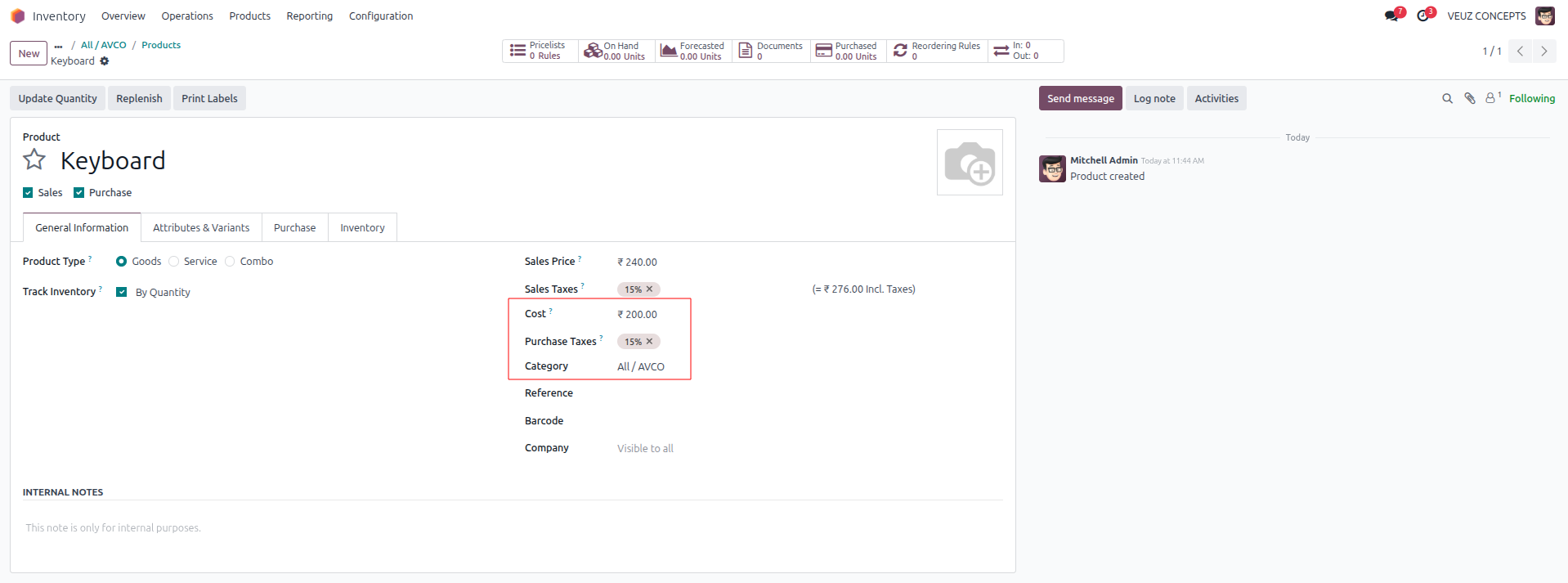1568x583 pixels.
Task: Select the Service product type
Action: pos(173,262)
